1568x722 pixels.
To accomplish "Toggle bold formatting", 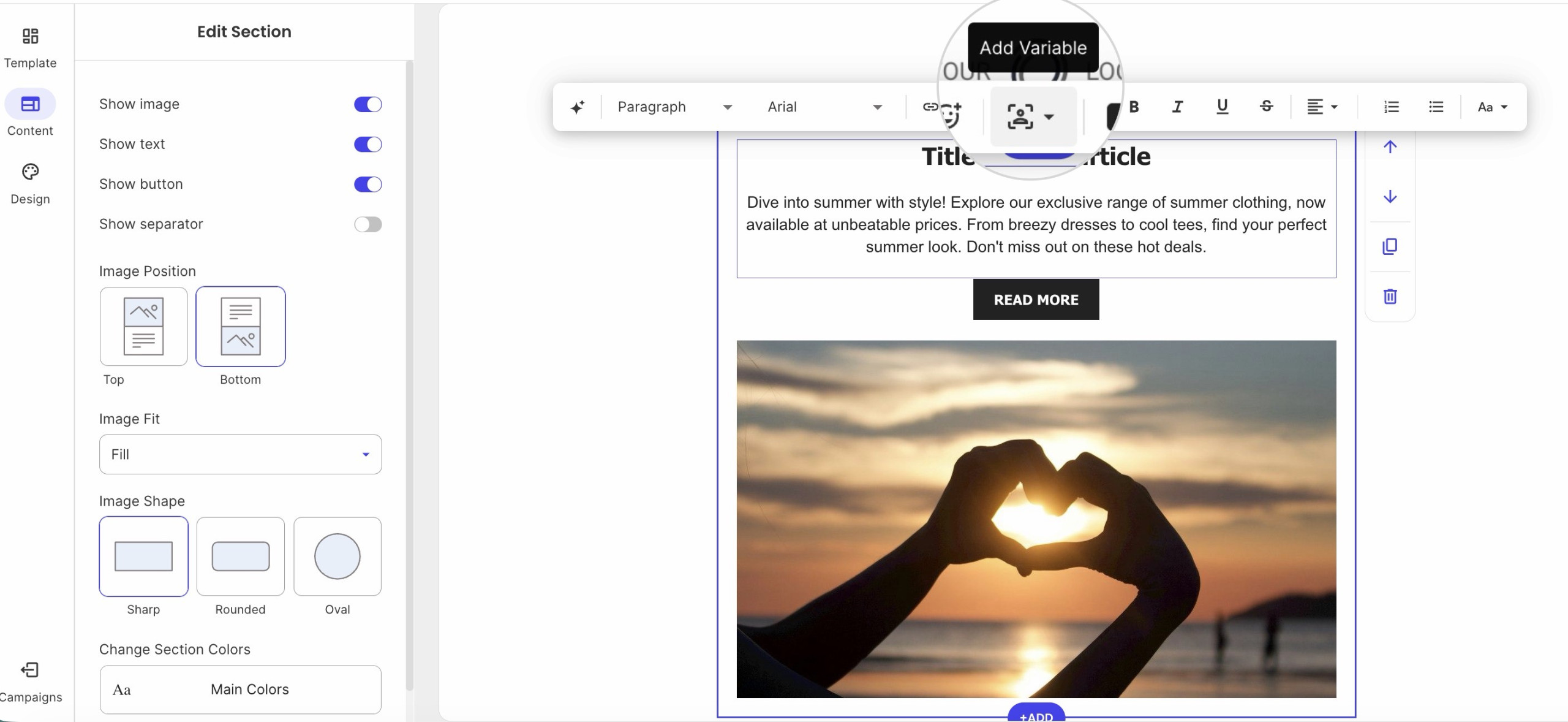I will pos(1134,107).
